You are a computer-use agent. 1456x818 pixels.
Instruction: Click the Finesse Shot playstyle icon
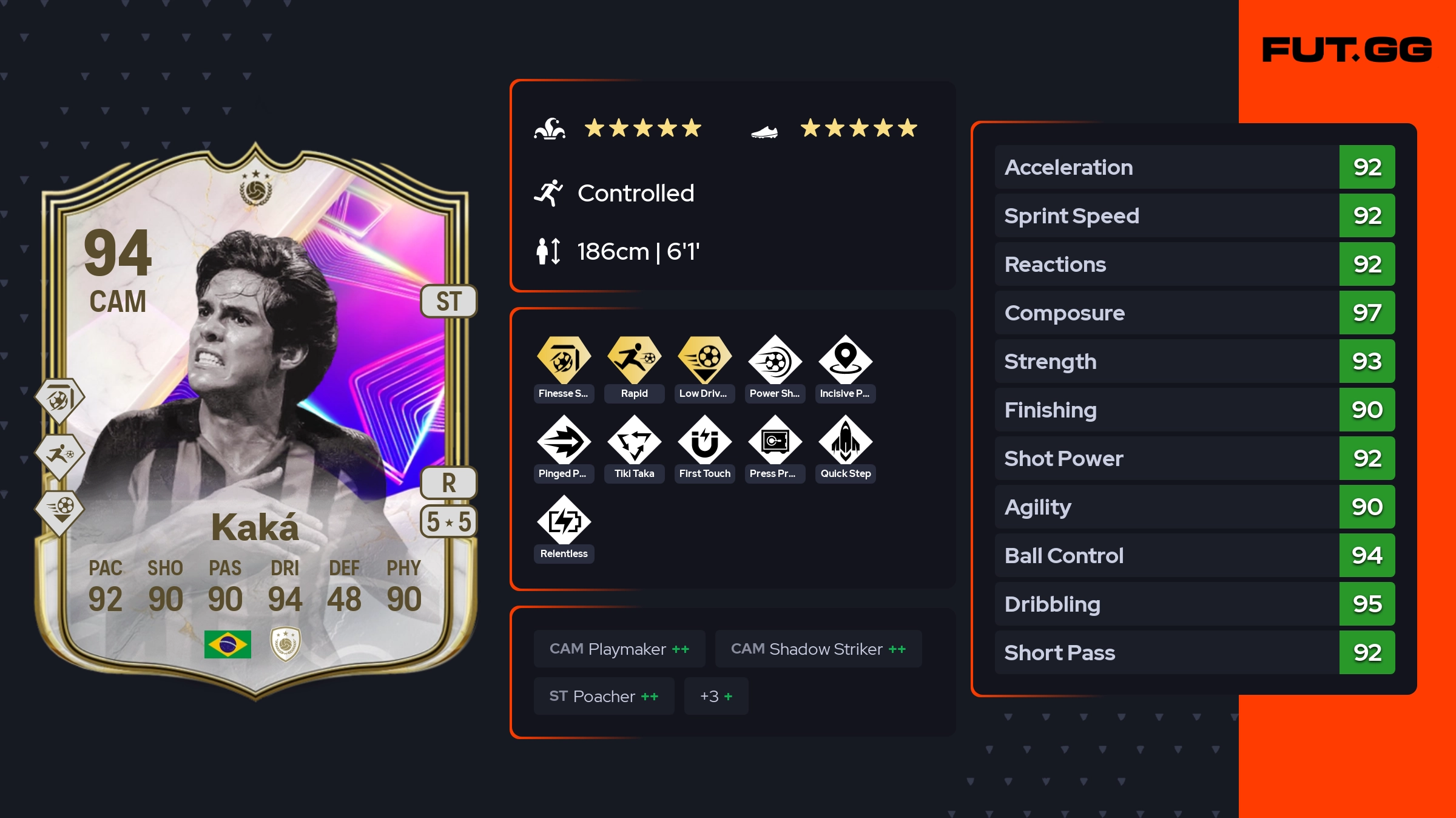click(x=564, y=360)
